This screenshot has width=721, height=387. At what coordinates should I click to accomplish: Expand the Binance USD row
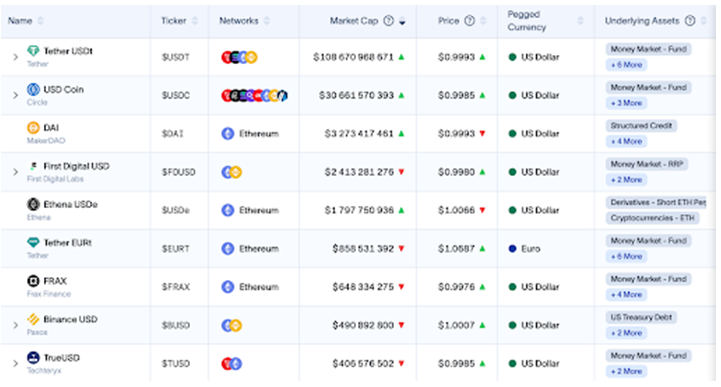[16, 325]
